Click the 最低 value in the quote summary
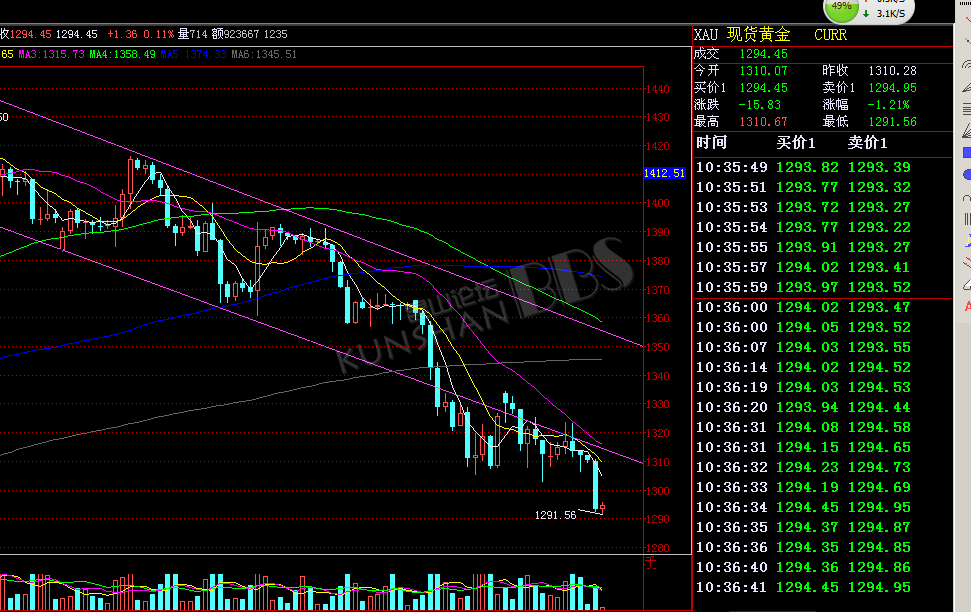 coord(892,121)
